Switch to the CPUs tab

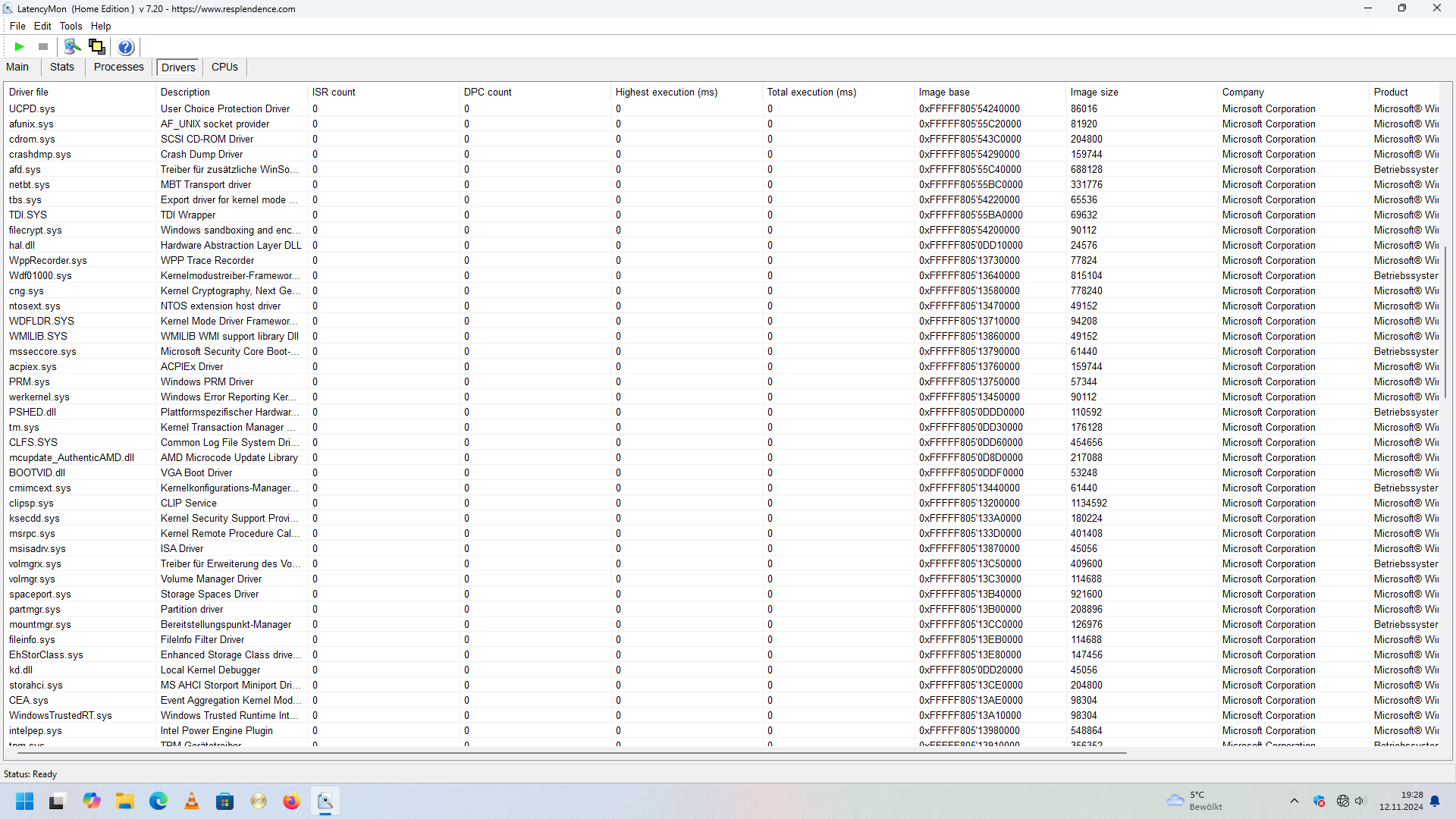[224, 67]
